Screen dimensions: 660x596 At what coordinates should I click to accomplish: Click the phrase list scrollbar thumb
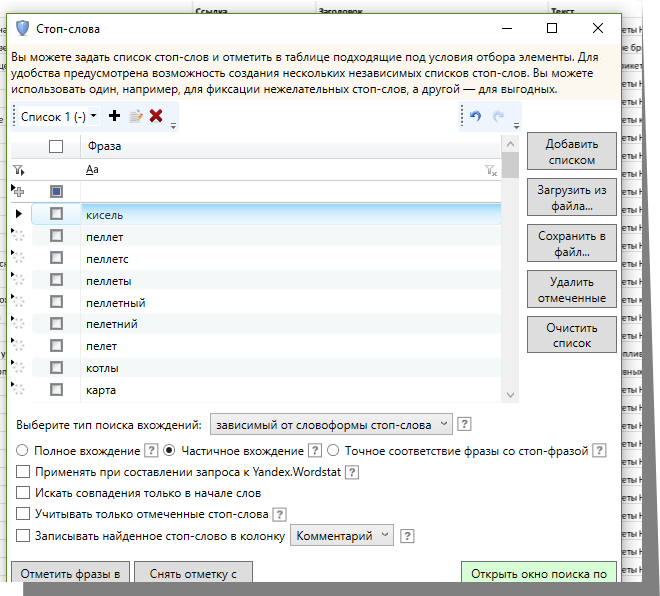[x=511, y=165]
